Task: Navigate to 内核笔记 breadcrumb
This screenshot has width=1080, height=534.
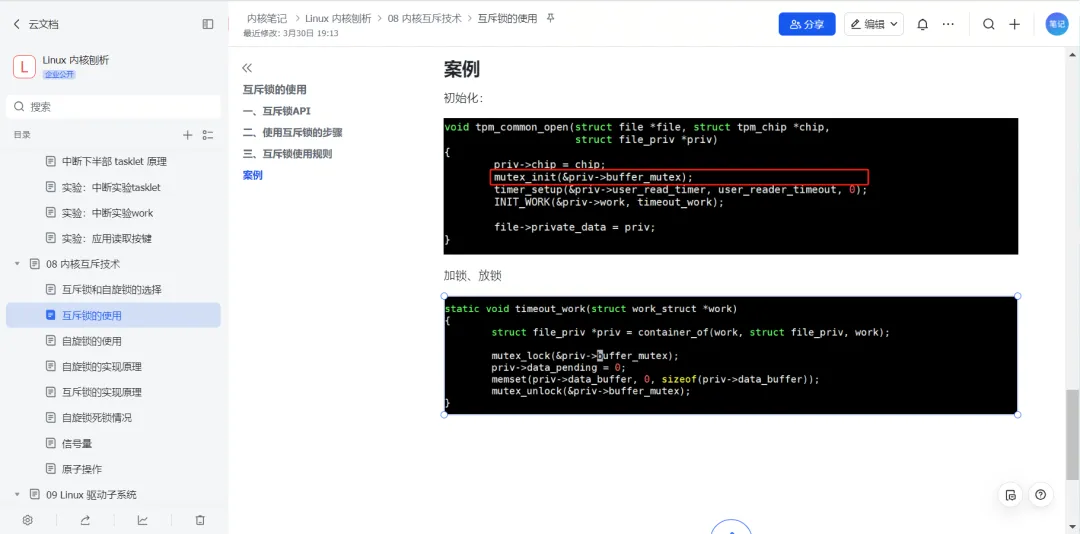Action: pyautogui.click(x=267, y=19)
